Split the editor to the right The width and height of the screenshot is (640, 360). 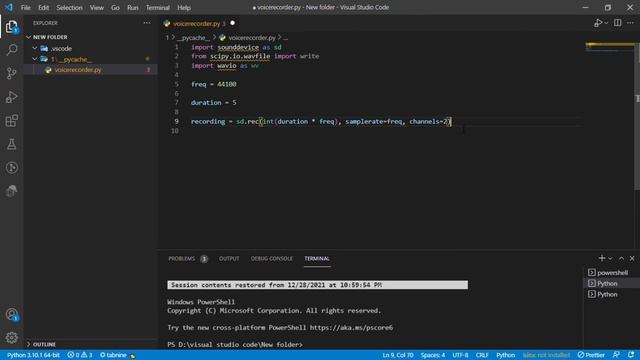618,23
